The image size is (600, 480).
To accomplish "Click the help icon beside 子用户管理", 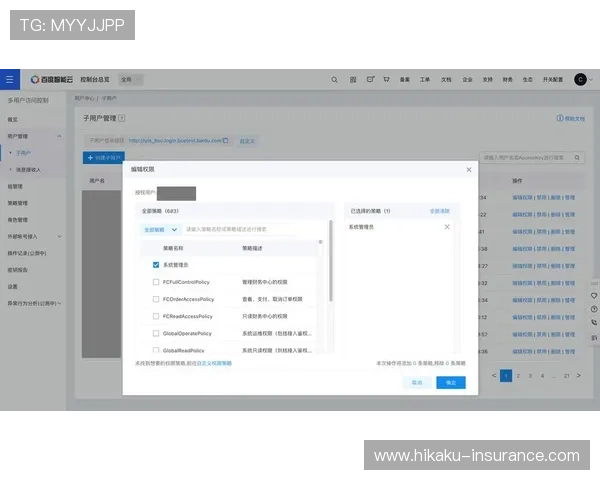I will 122,118.
